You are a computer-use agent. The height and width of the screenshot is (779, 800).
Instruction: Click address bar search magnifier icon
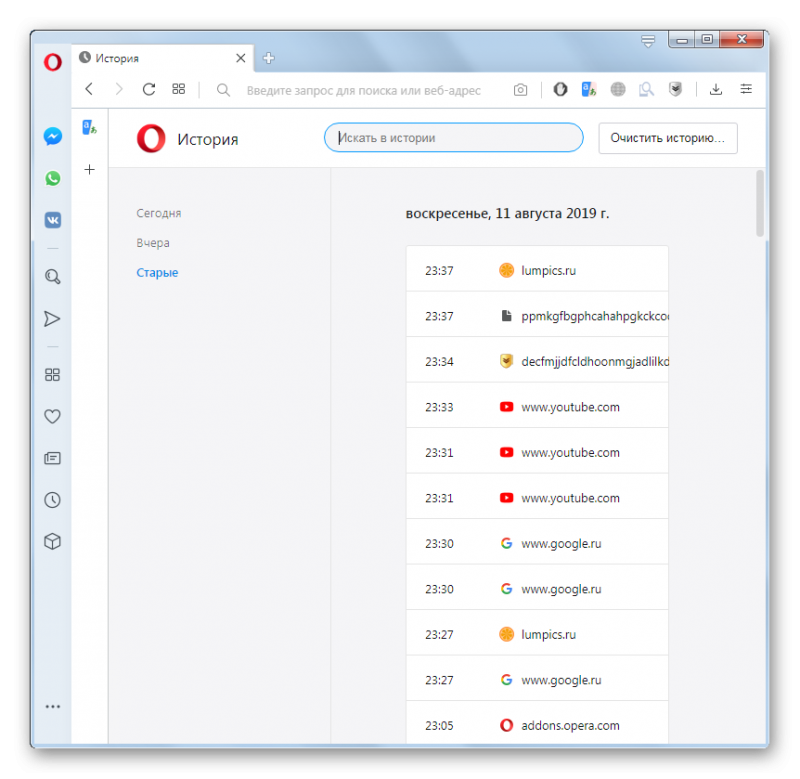pyautogui.click(x=223, y=90)
